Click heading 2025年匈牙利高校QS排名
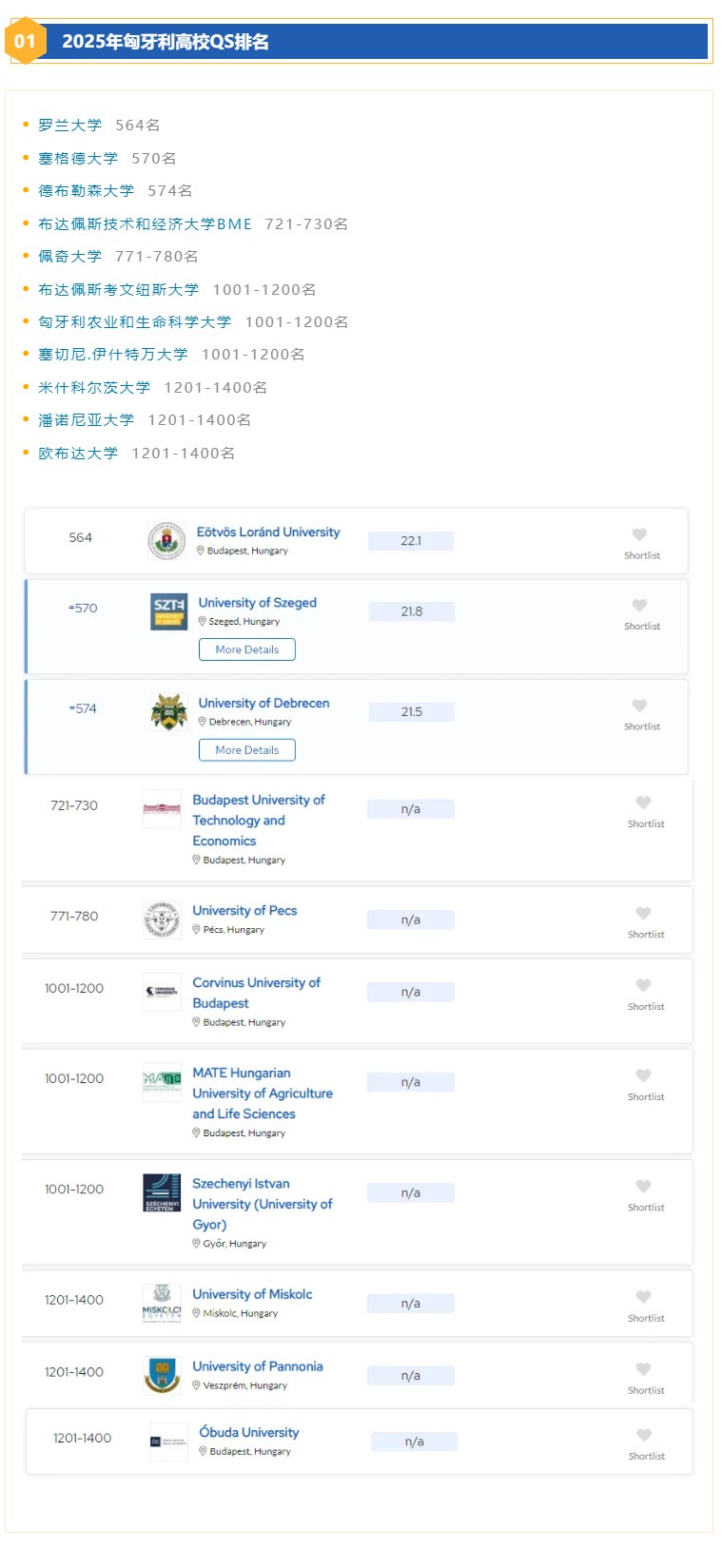This screenshot has height=1568, width=722. (166, 42)
